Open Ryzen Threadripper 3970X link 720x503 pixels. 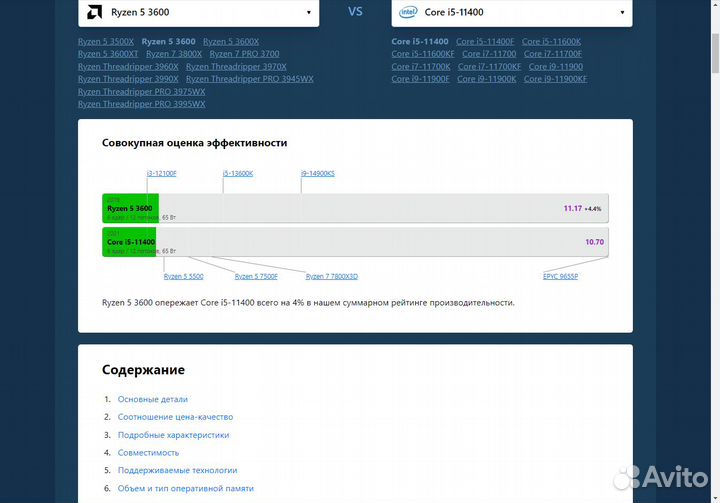(236, 67)
